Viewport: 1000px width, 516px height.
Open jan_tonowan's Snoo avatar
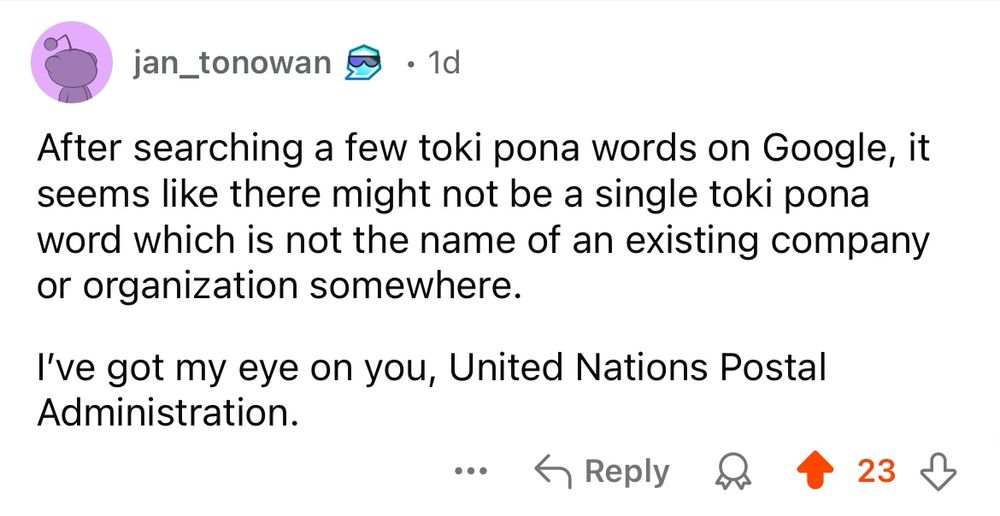click(71, 64)
